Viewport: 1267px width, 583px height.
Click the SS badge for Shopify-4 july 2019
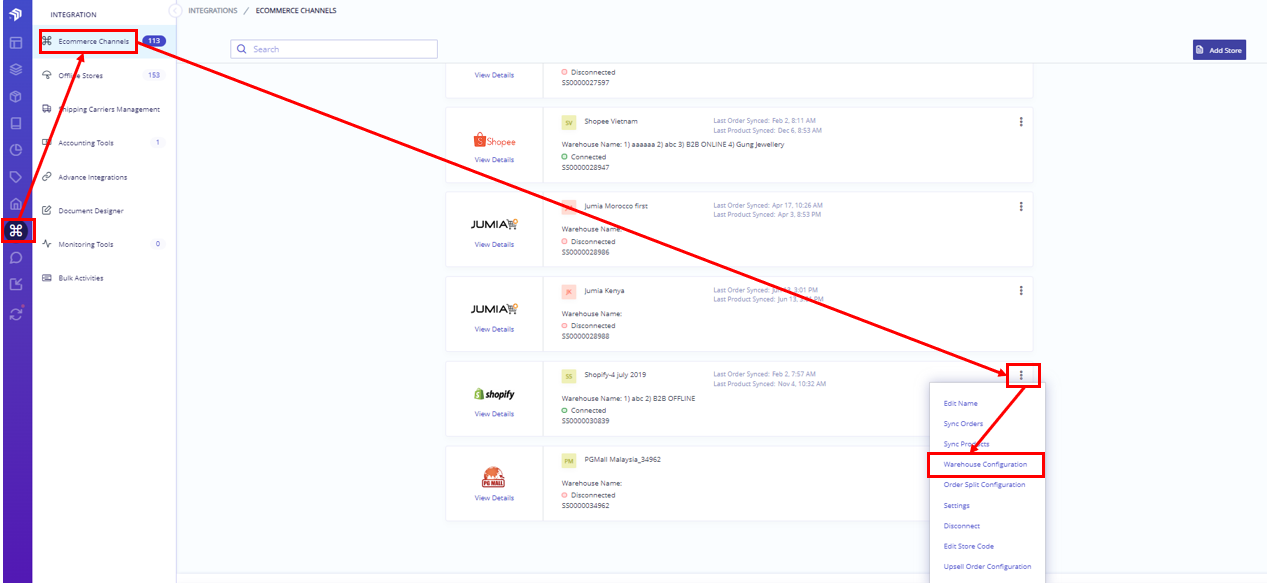click(569, 376)
